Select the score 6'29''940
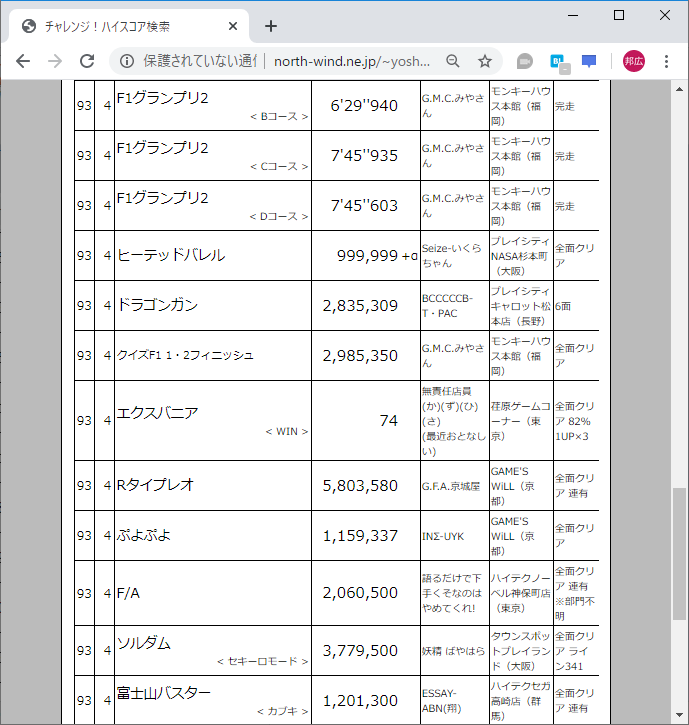Viewport: 689px width, 725px height. 364,105
